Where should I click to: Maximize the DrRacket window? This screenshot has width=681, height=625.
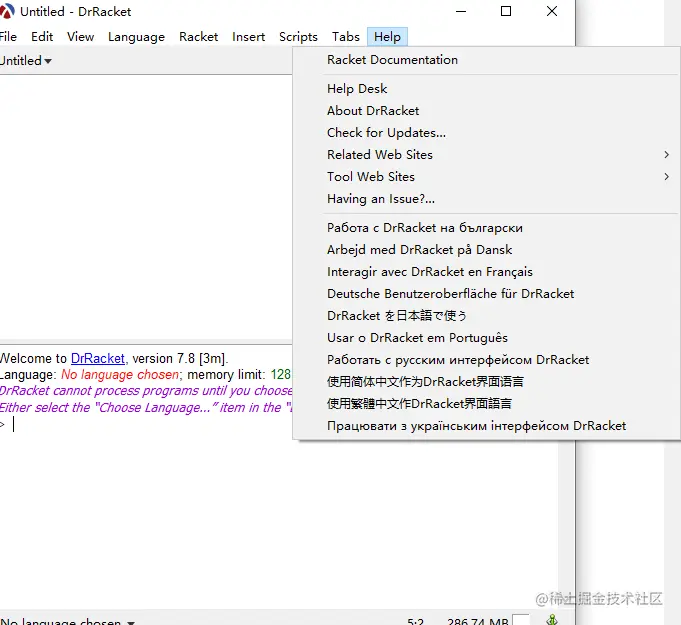[506, 11]
